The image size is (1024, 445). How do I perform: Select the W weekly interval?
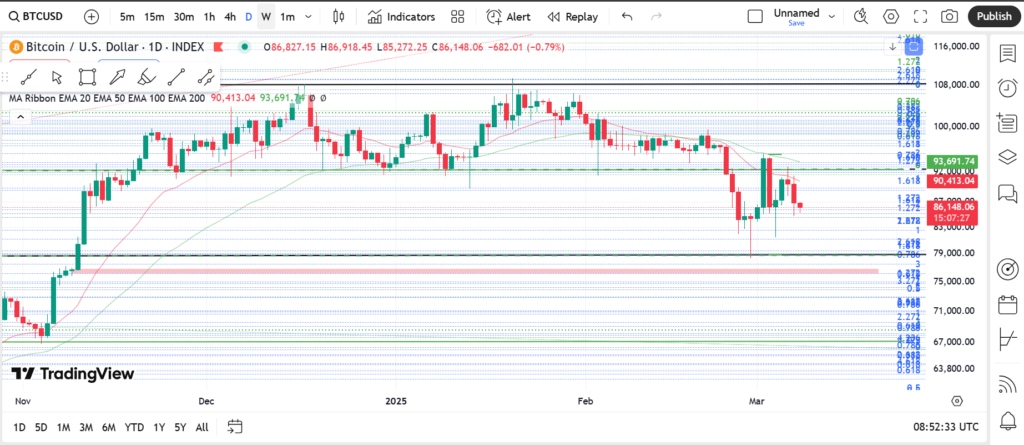(266, 17)
